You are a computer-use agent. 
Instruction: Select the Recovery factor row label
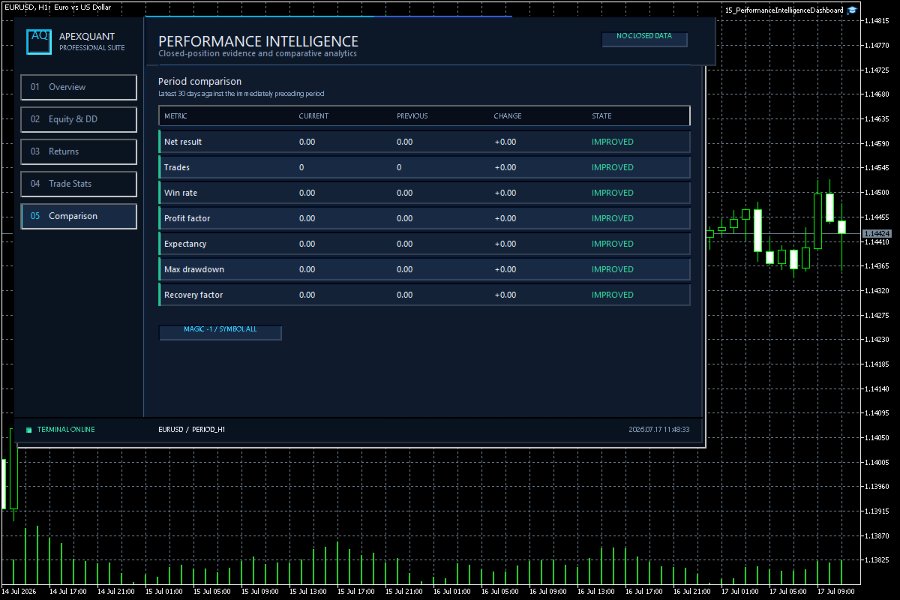click(x=193, y=295)
